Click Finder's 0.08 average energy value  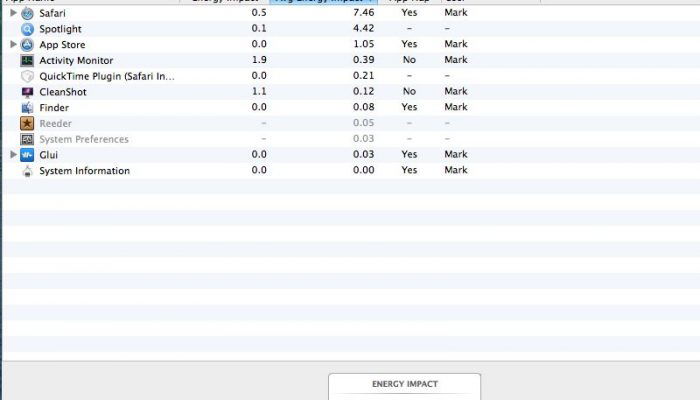tap(363, 107)
